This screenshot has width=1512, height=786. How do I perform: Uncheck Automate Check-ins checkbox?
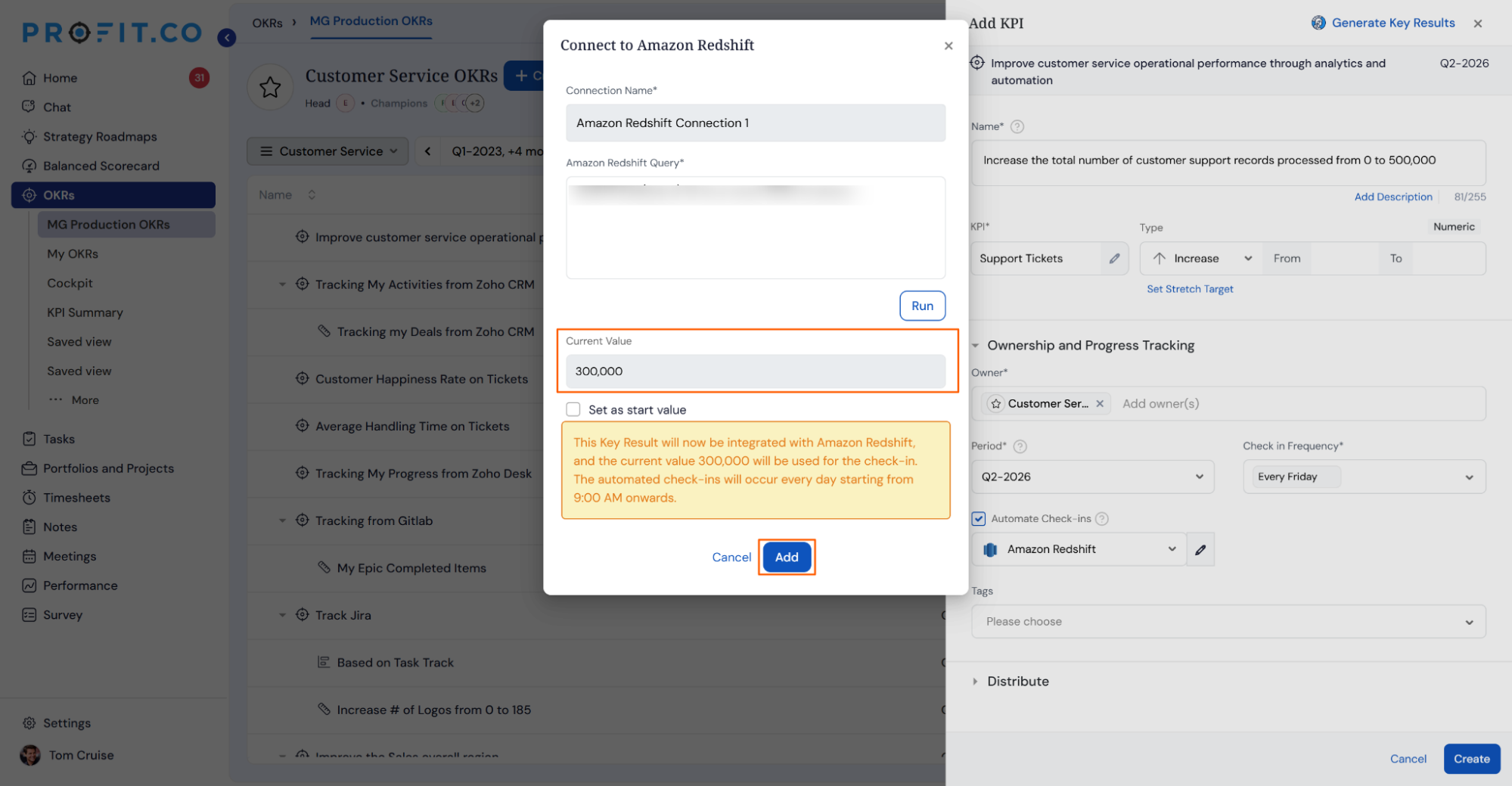(x=979, y=519)
